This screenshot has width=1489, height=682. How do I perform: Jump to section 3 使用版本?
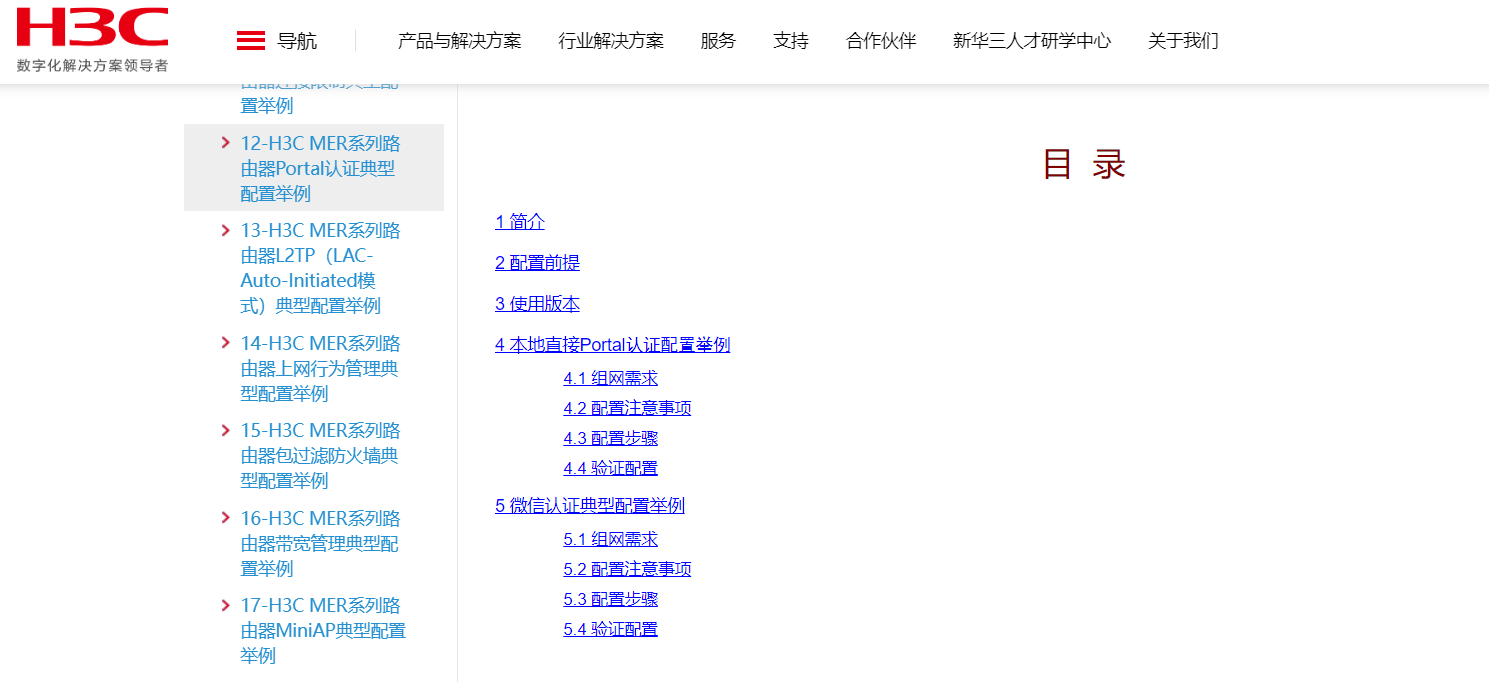[537, 304]
